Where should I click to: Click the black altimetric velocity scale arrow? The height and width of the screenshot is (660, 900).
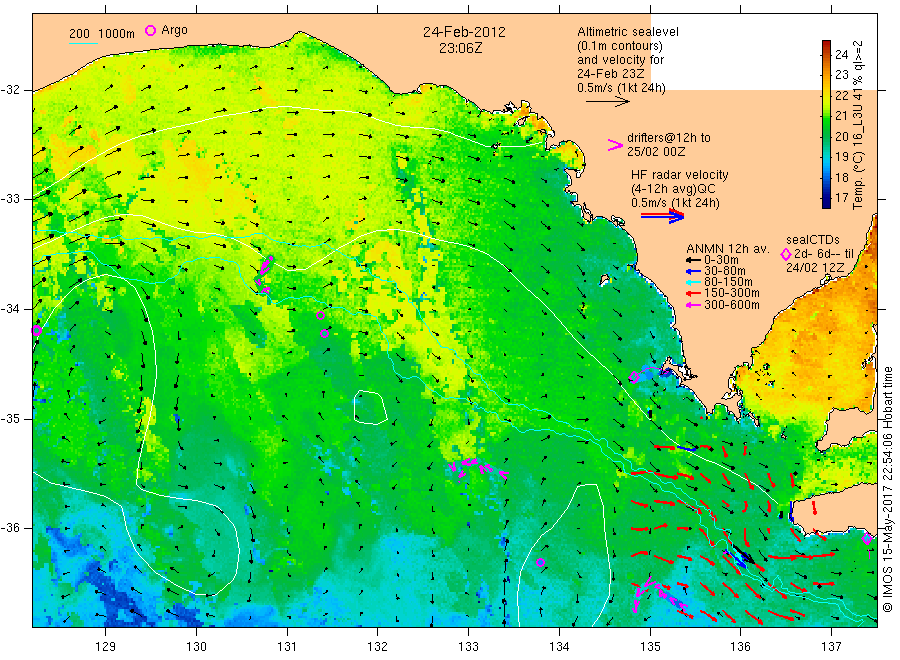coord(607,102)
